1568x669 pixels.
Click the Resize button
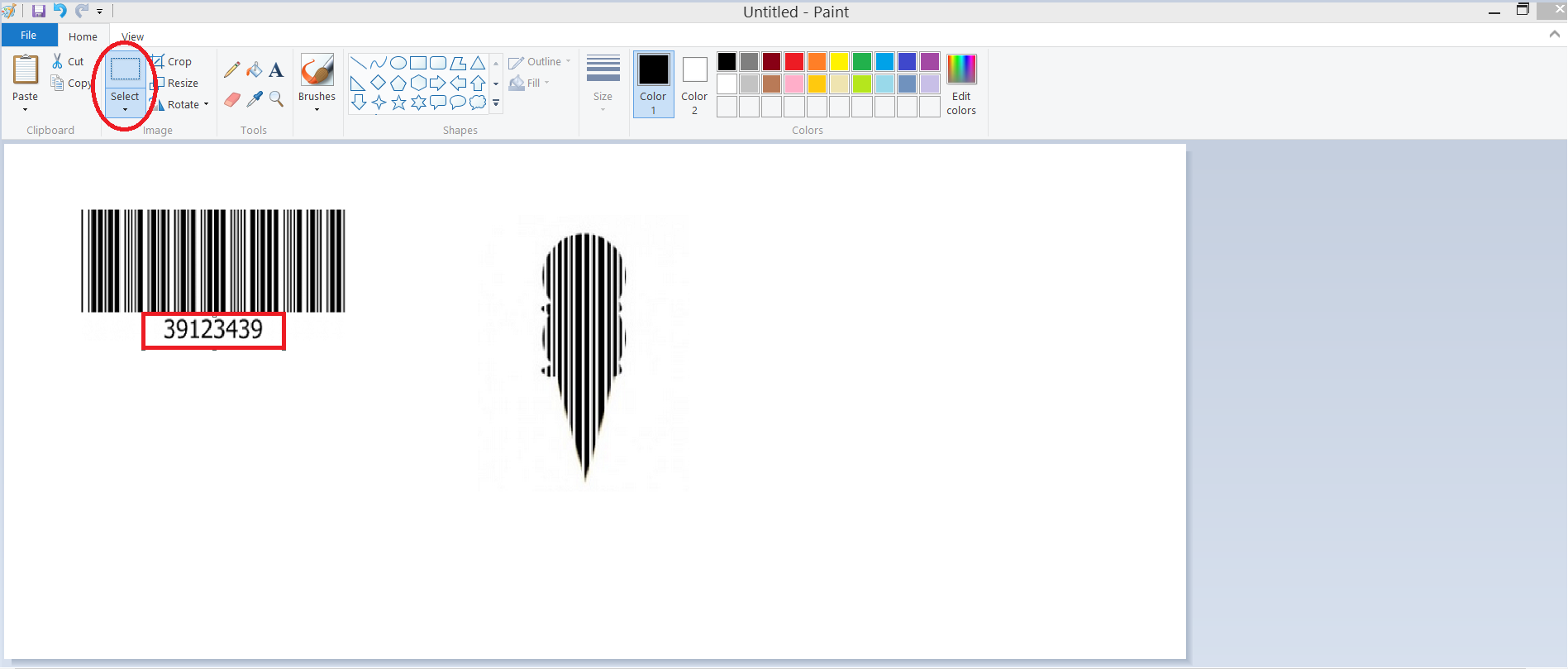[x=174, y=83]
